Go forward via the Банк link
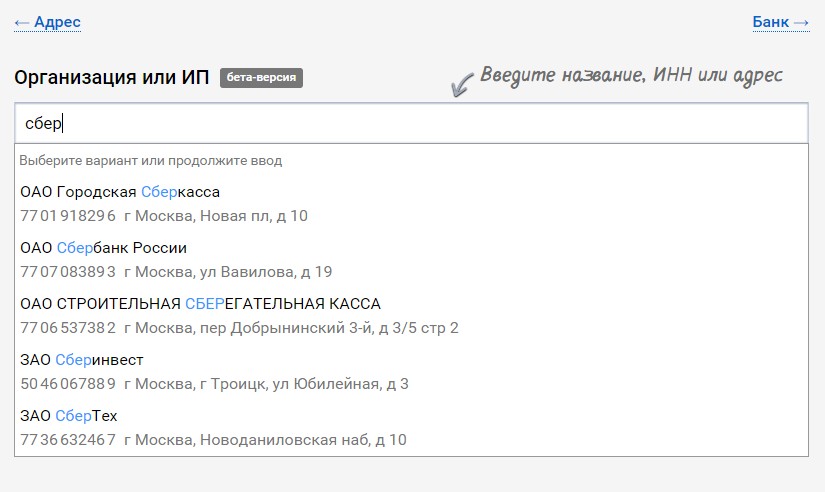Viewport: 825px width, 492px height. click(x=781, y=22)
